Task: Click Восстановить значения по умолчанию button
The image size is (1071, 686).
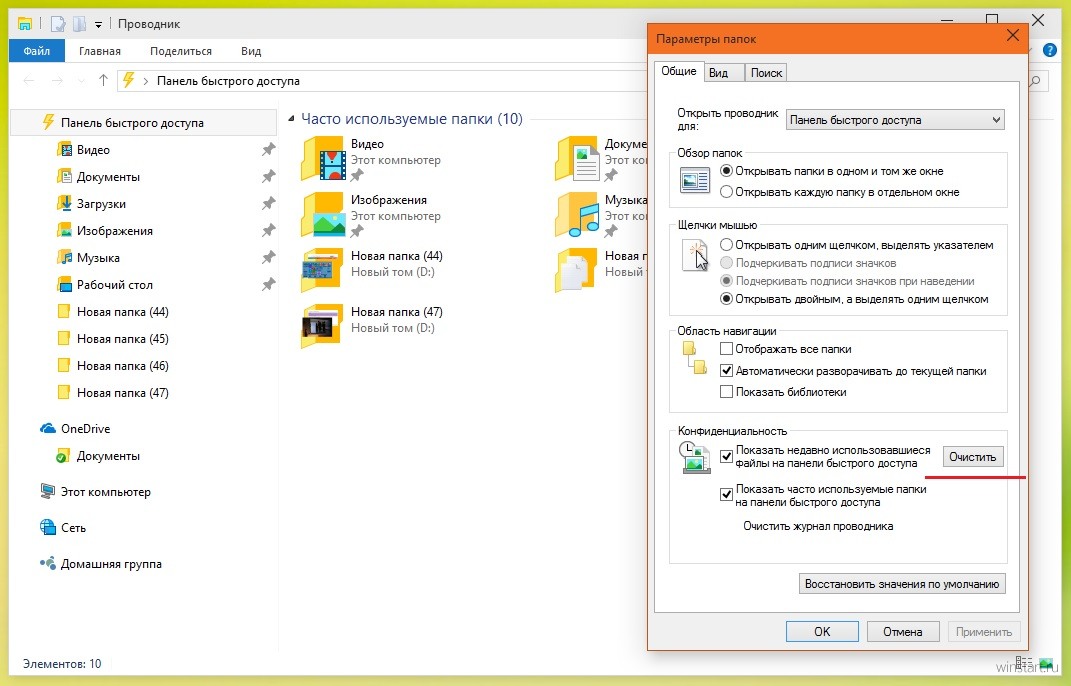Action: click(x=902, y=584)
